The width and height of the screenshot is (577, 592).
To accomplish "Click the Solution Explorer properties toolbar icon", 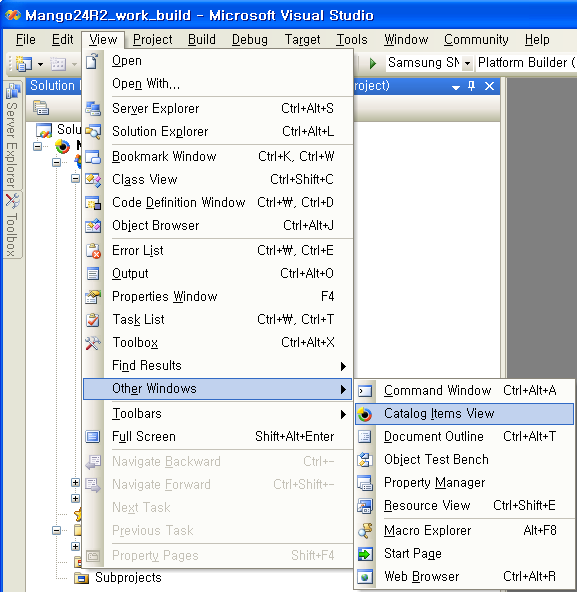I will pos(41,108).
